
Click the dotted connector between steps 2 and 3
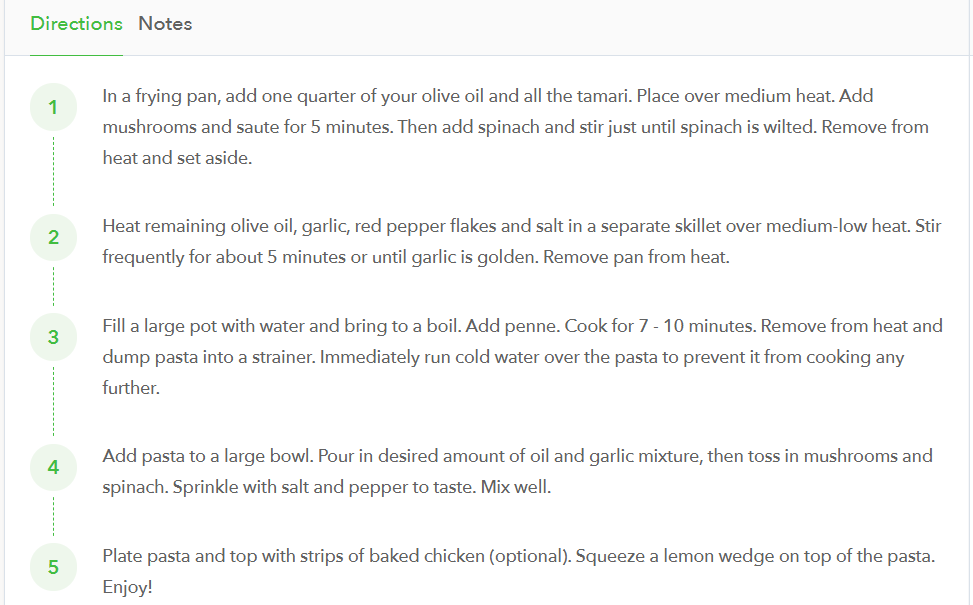[53, 287]
